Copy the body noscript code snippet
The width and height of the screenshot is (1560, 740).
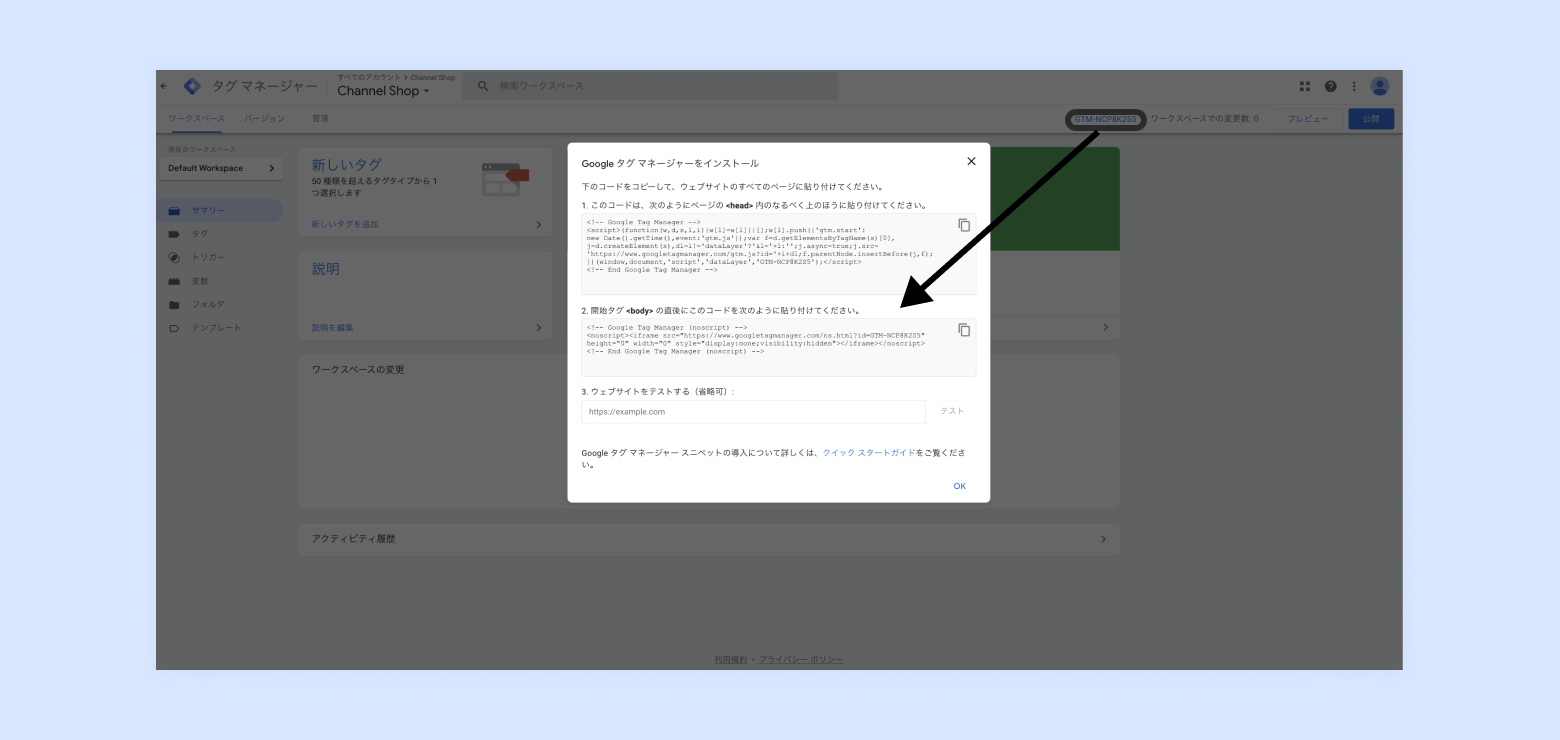coord(964,330)
